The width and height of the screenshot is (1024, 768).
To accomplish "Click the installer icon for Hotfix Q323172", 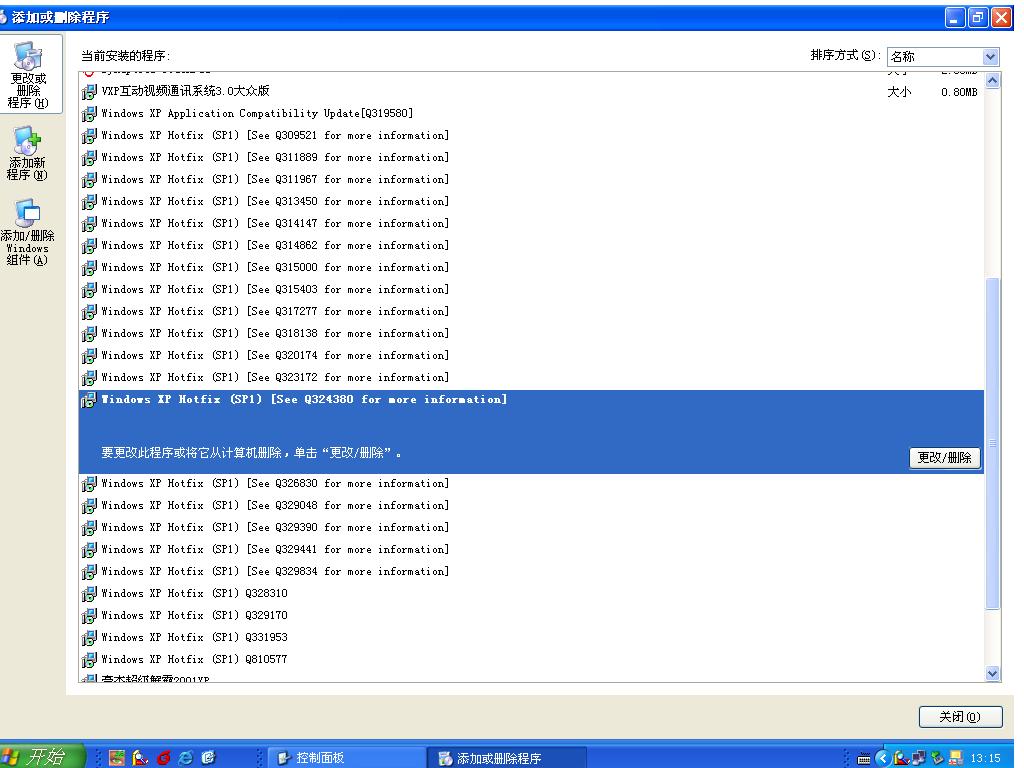I will [x=89, y=378].
